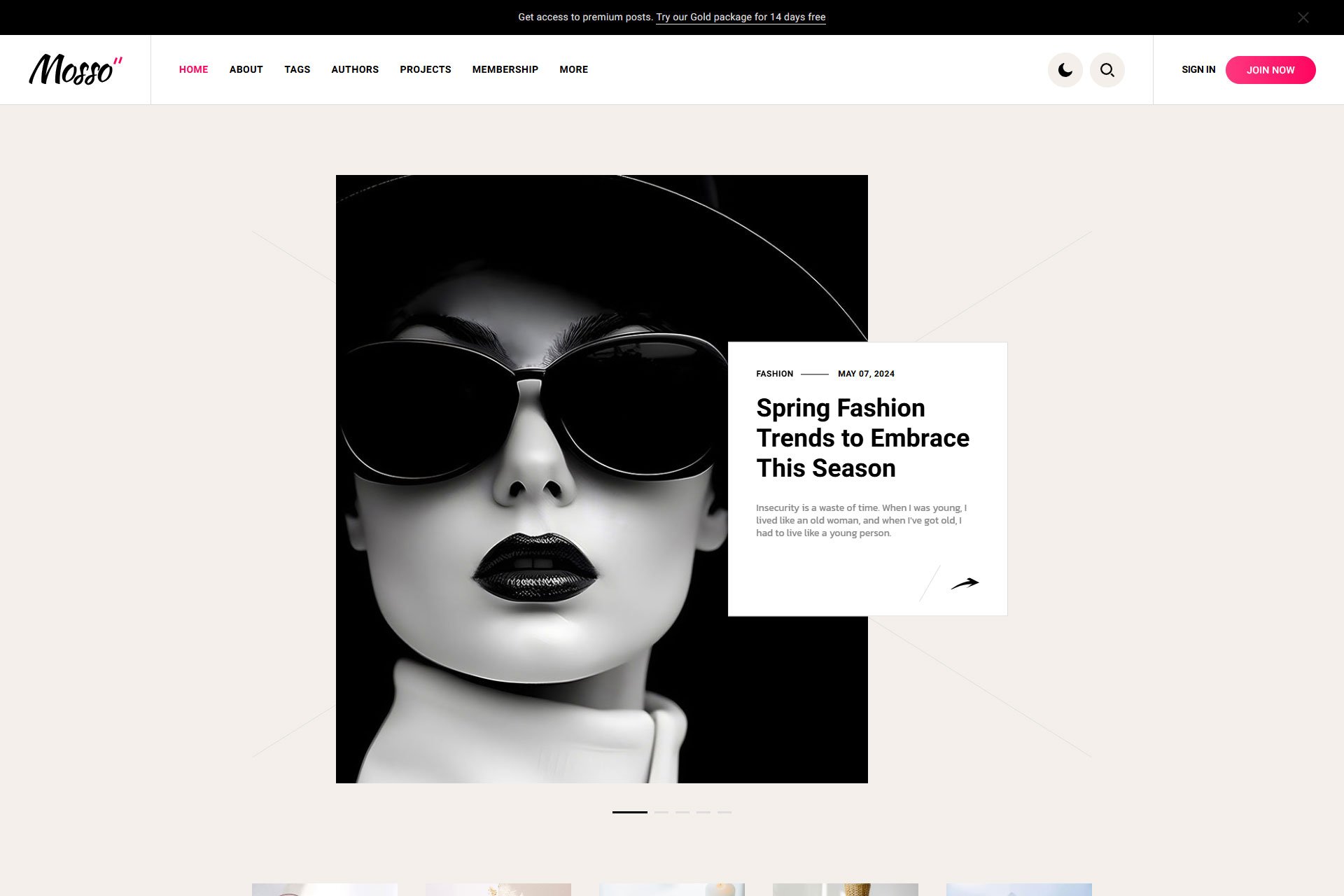Select the HOME menu item

point(193,69)
